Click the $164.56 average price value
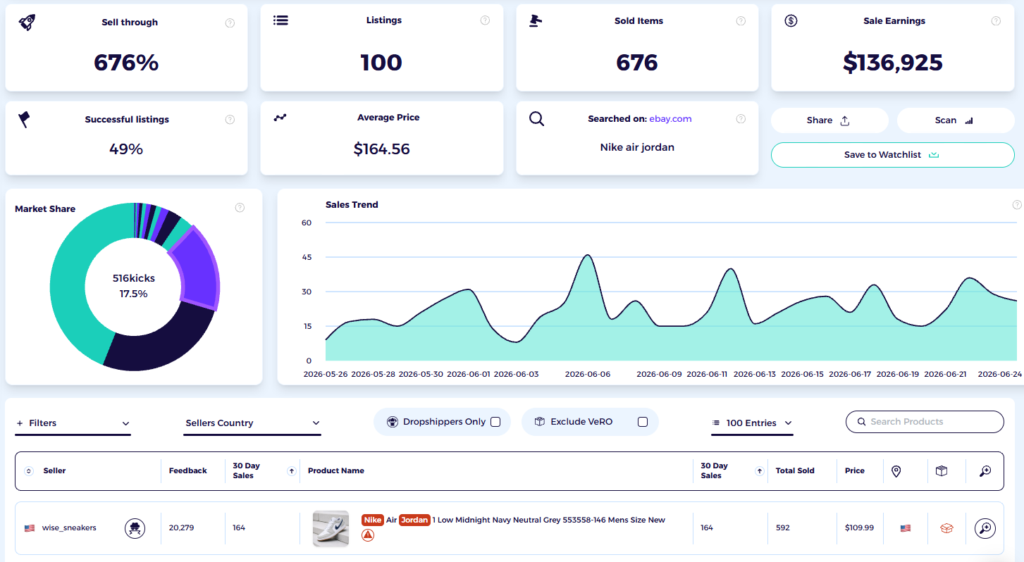Screen dimensions: 1024x562 click(381, 149)
